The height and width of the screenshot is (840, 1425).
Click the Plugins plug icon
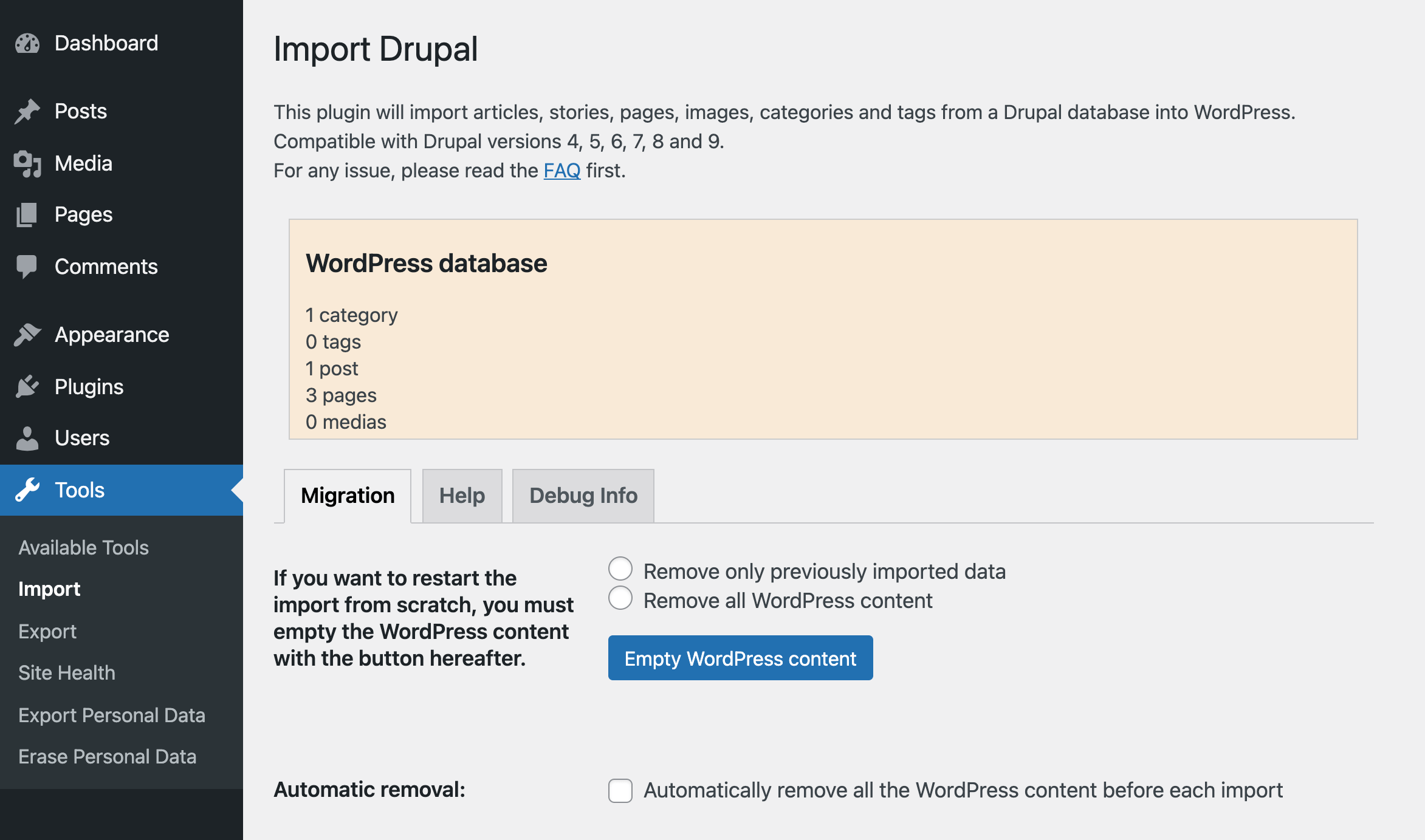click(27, 387)
